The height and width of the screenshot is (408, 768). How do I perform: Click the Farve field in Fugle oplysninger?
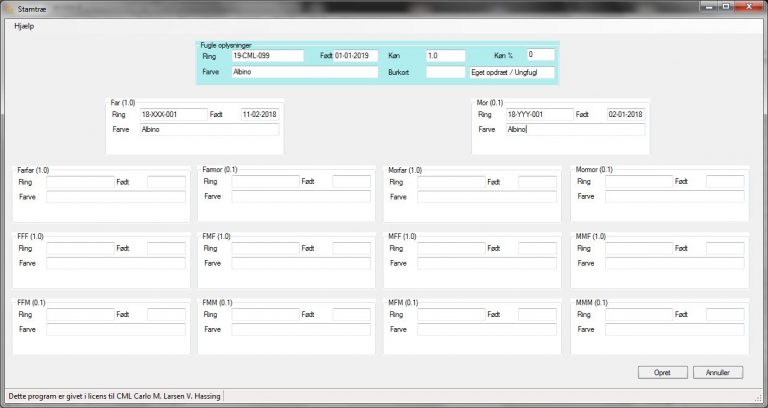click(x=305, y=72)
